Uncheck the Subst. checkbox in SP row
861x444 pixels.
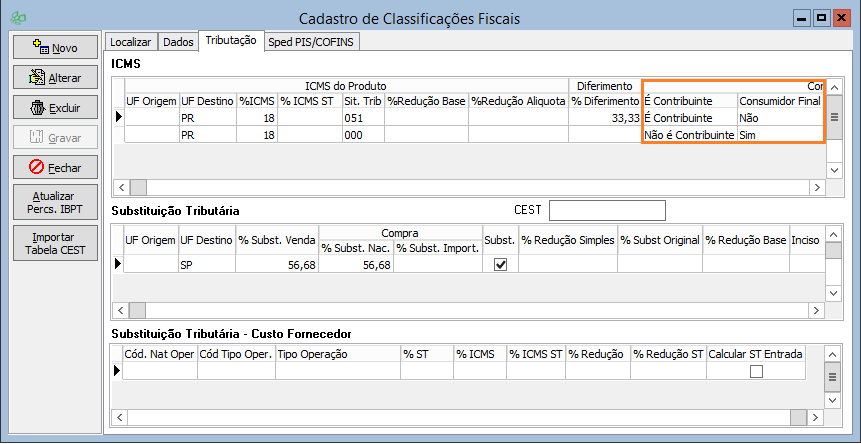coord(501,264)
